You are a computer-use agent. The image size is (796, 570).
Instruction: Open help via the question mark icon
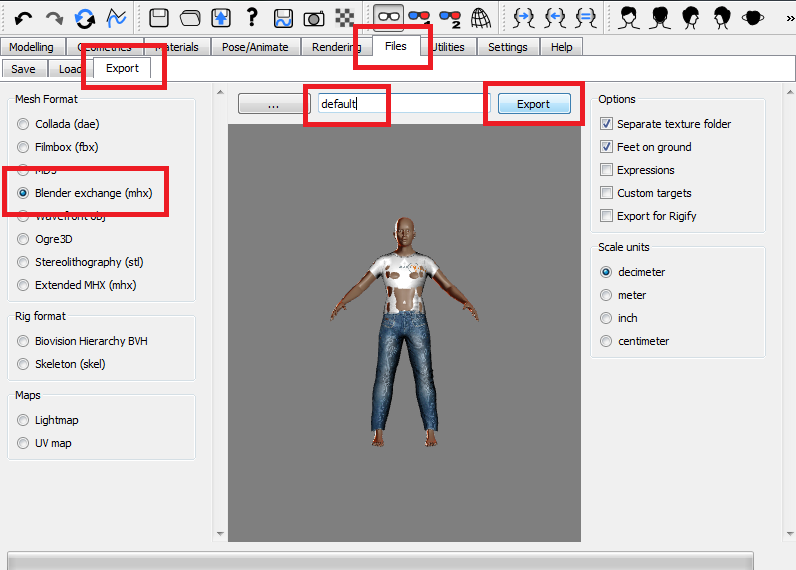coord(252,16)
